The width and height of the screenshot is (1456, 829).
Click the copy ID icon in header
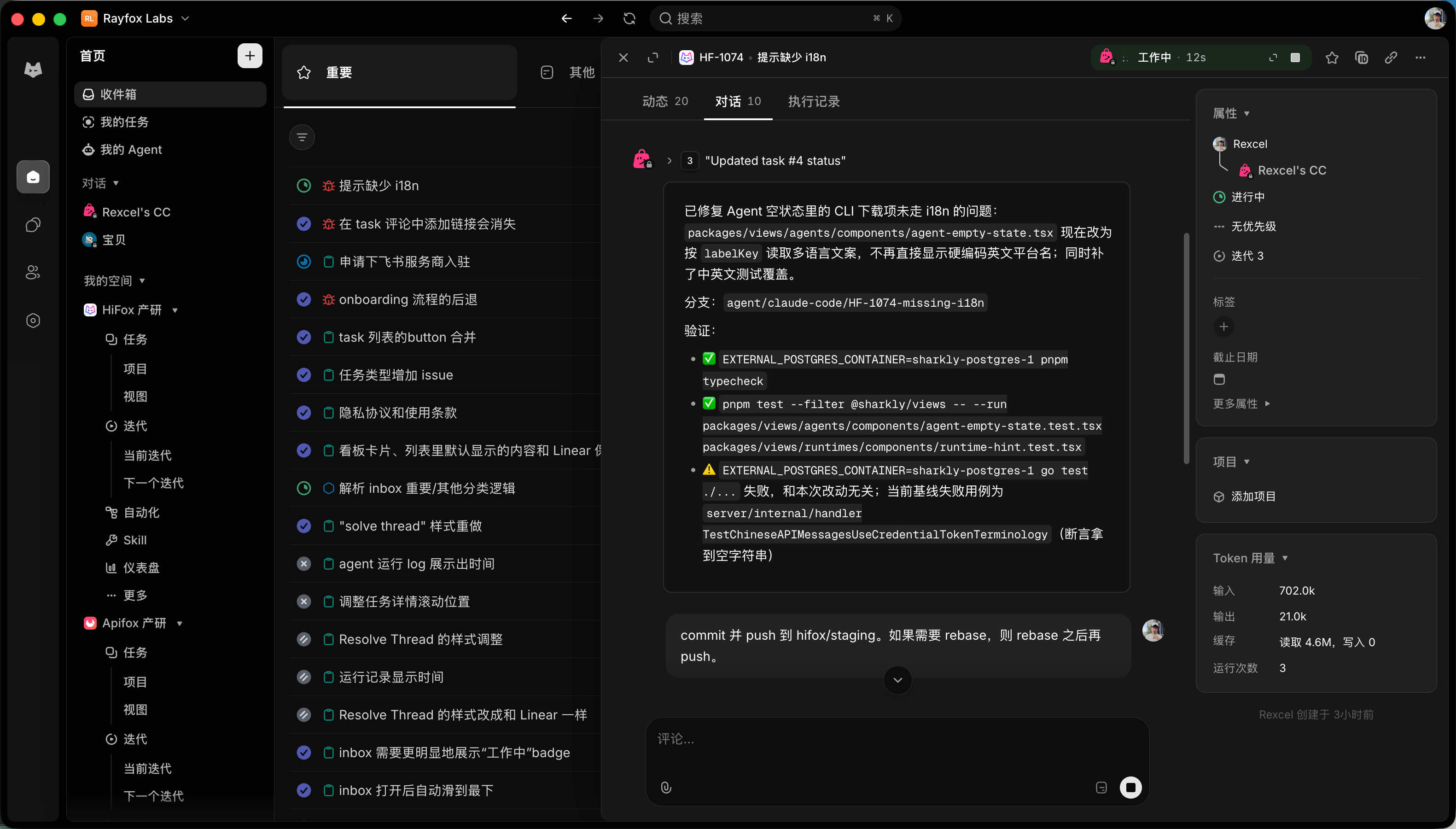point(1362,58)
